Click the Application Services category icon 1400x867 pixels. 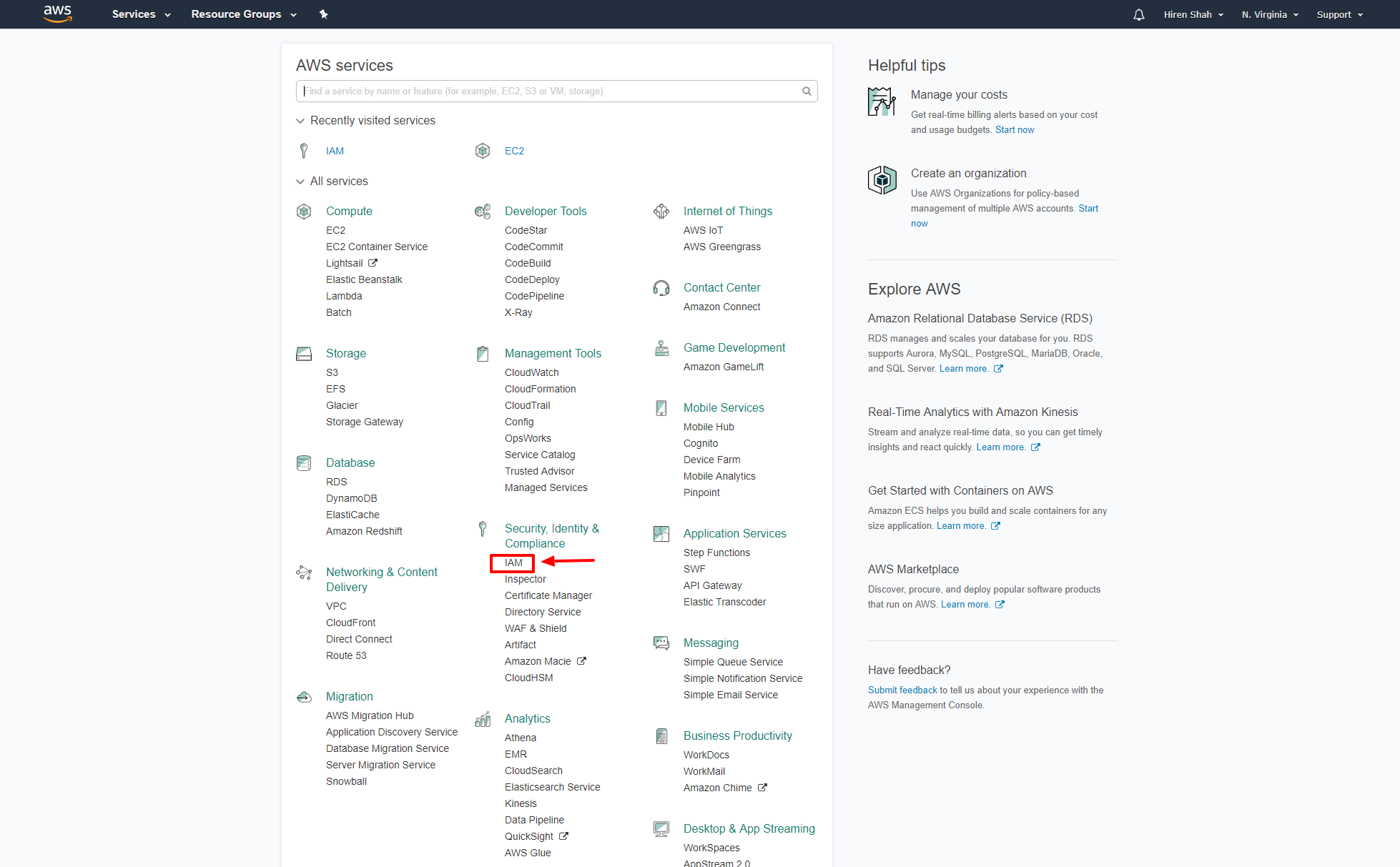tap(661, 533)
